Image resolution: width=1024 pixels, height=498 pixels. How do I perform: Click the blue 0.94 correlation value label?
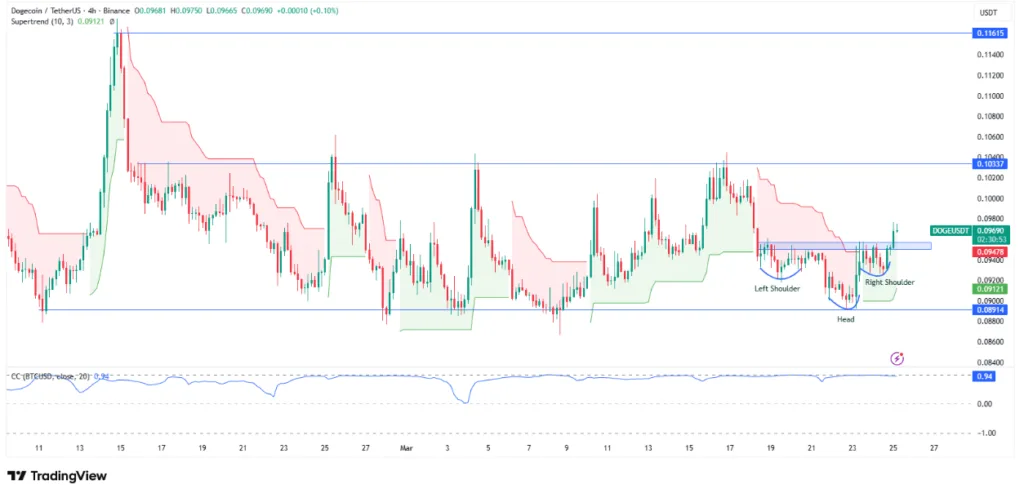point(982,377)
